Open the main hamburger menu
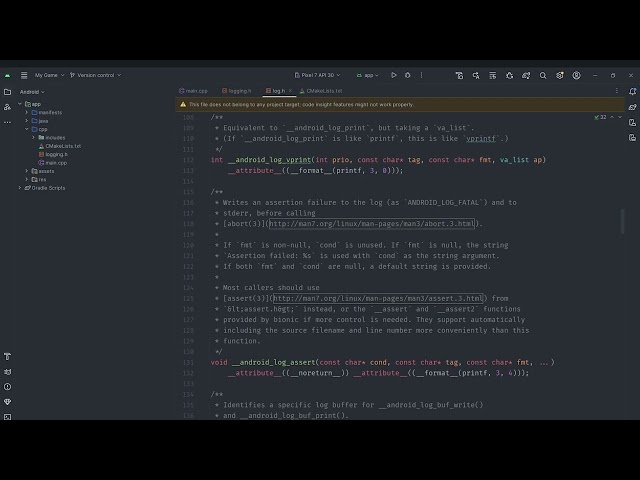The image size is (640, 480). click(x=24, y=75)
